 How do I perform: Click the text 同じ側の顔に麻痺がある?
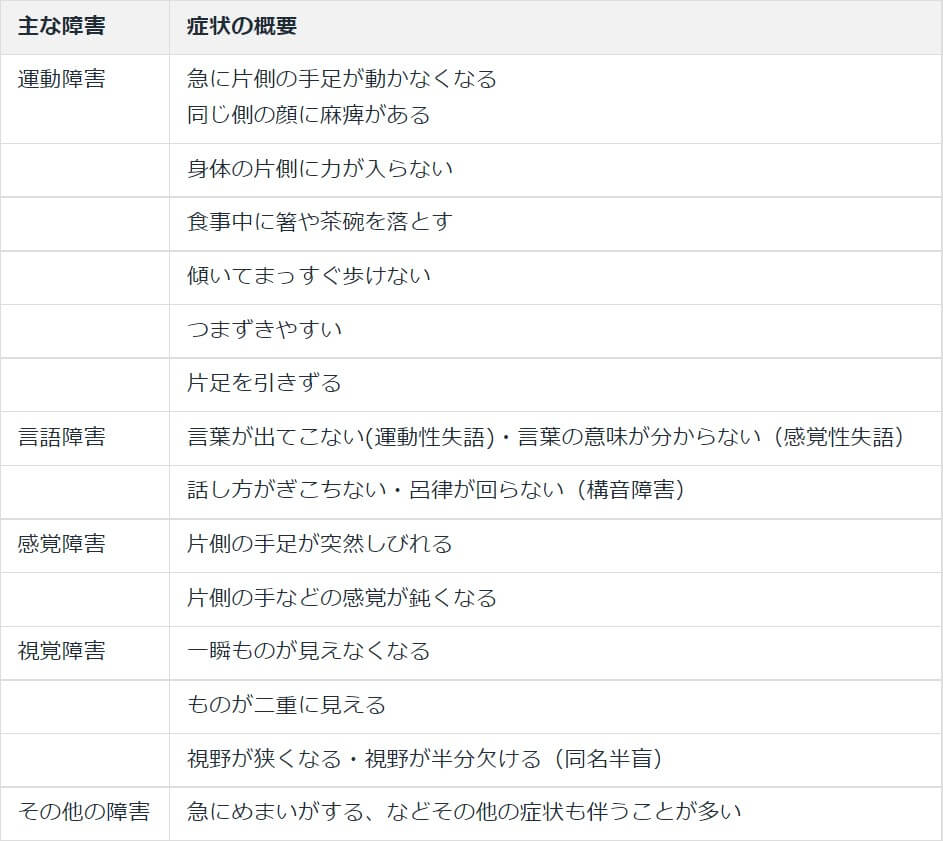pos(308,115)
